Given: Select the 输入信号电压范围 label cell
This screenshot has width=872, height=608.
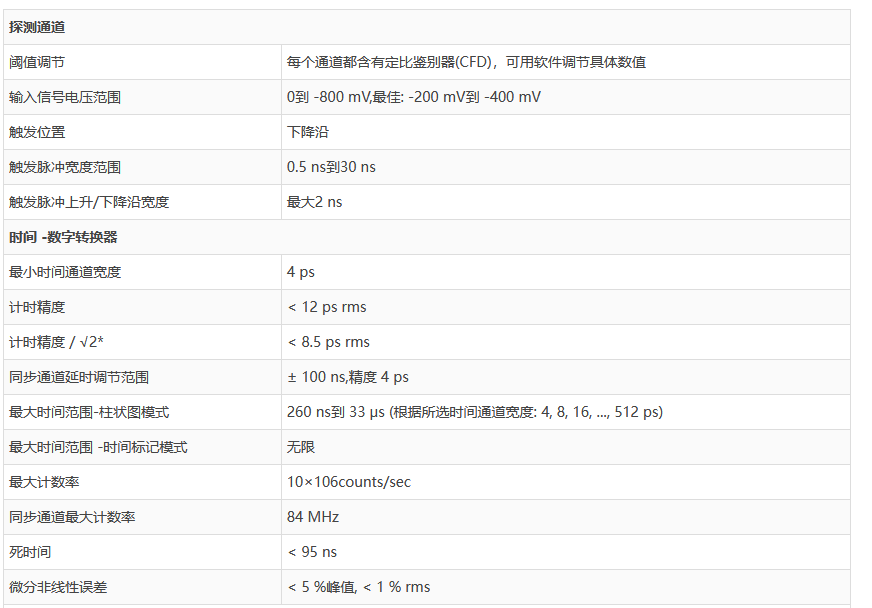Looking at the screenshot, I should pyautogui.click(x=65, y=97).
